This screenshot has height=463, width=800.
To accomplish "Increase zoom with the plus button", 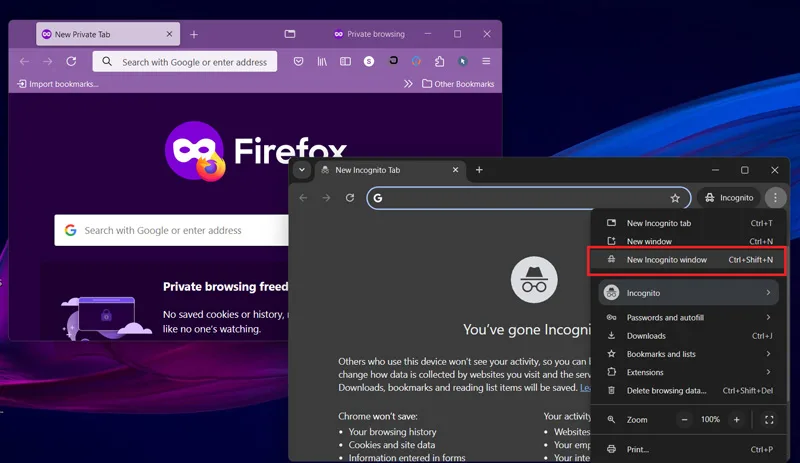I will [736, 420].
